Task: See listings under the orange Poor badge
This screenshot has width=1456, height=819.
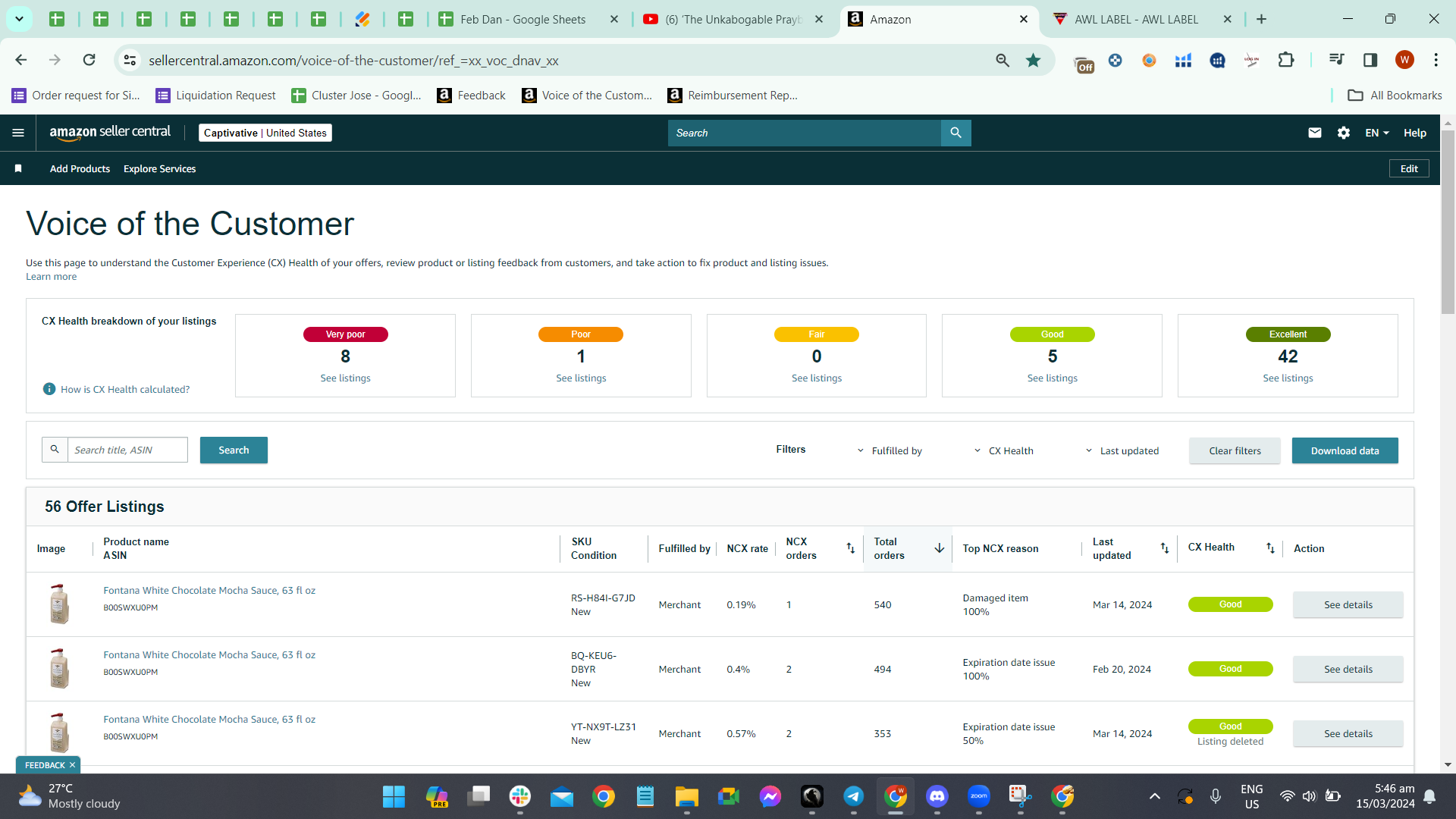Action: tap(581, 378)
